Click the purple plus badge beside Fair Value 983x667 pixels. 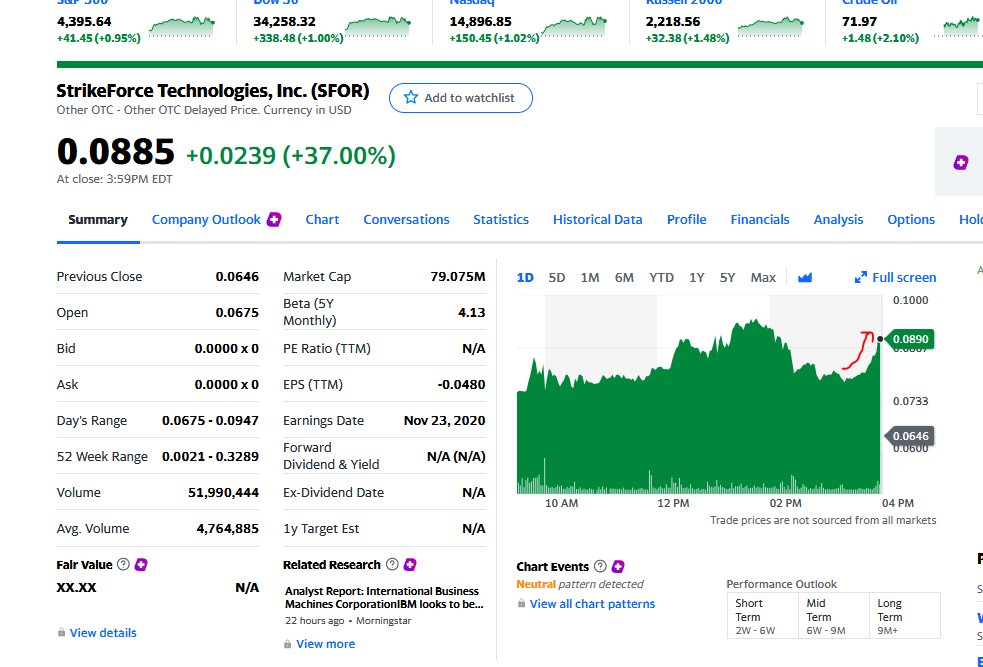[x=141, y=564]
